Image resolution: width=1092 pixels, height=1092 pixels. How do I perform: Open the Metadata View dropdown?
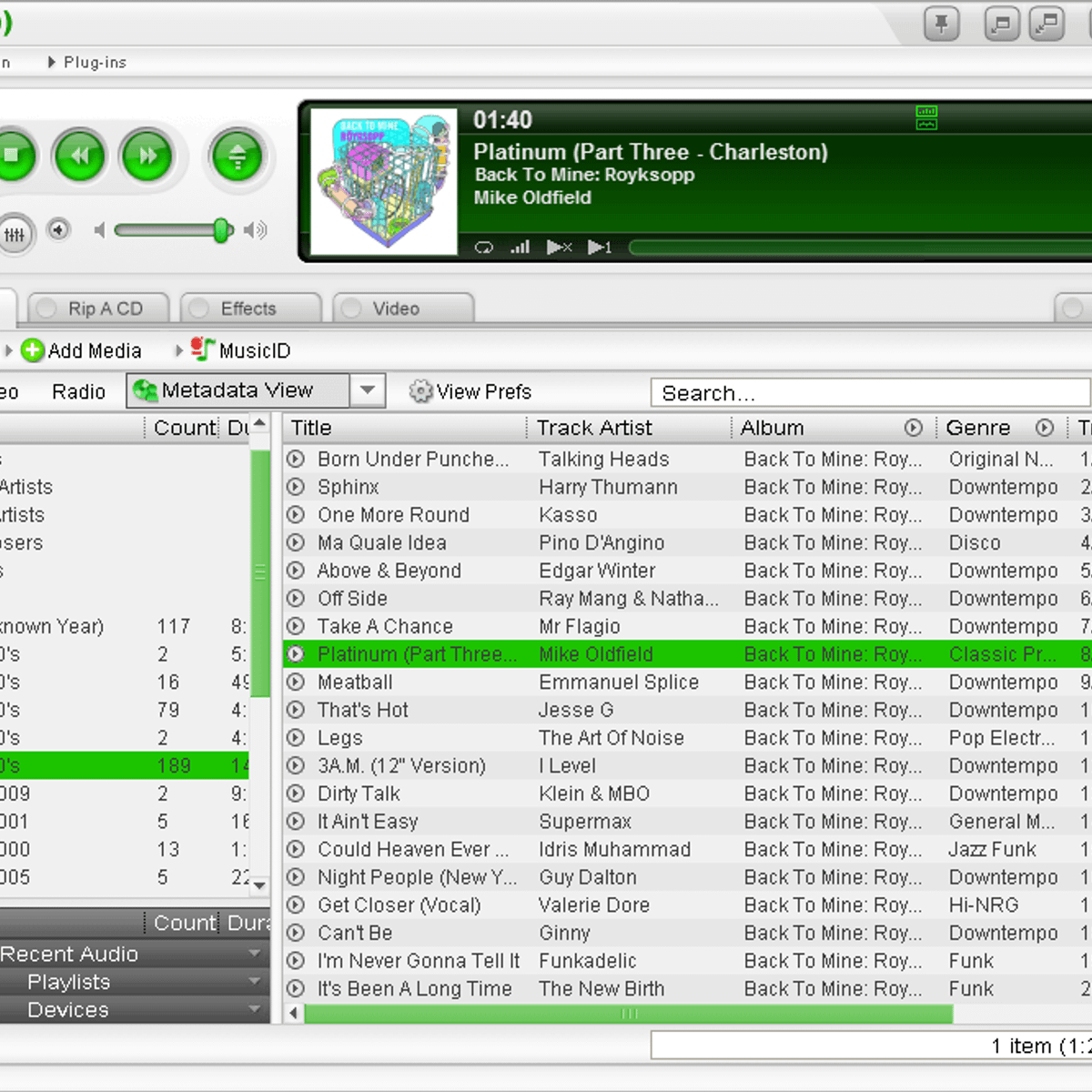click(x=368, y=390)
